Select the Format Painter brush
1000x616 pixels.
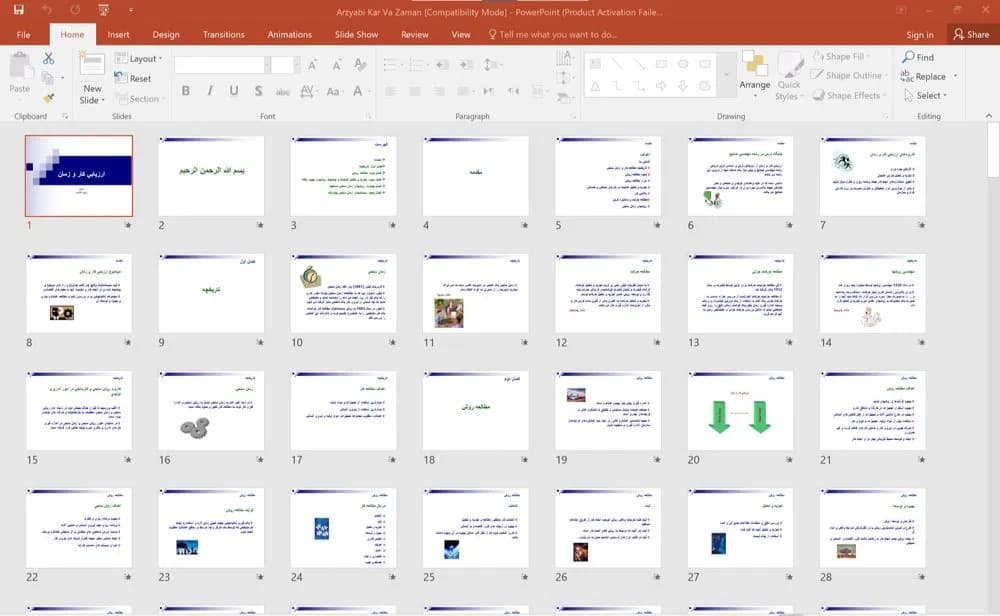(48, 98)
